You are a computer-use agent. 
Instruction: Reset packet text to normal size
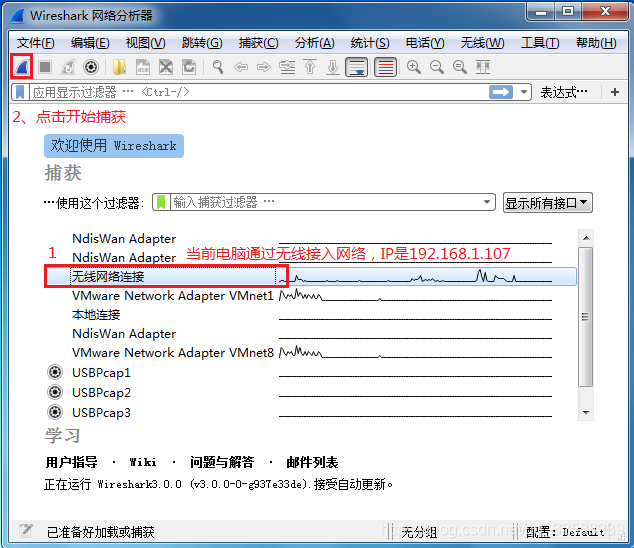(460, 67)
